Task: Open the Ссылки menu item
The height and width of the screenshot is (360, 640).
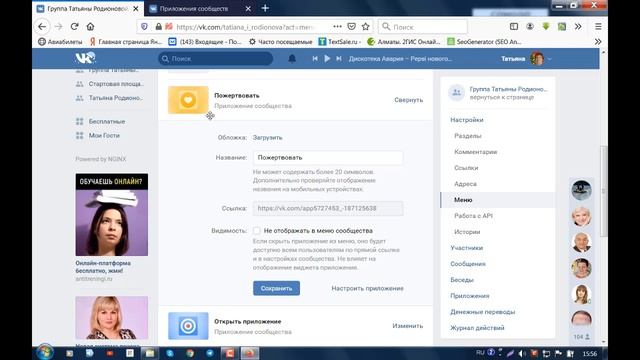Action: [466, 168]
